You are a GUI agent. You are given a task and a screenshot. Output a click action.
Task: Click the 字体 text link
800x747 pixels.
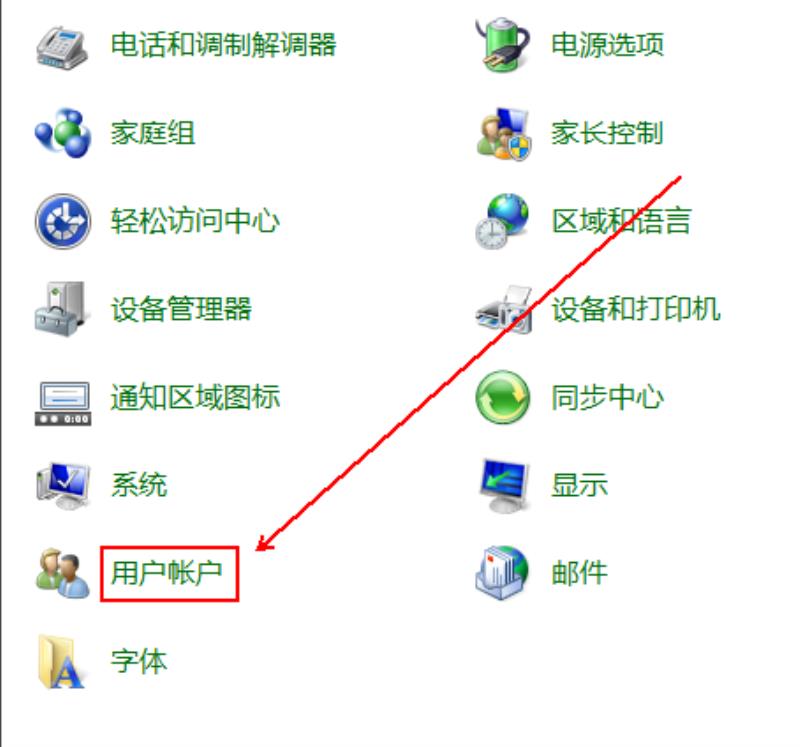139,661
